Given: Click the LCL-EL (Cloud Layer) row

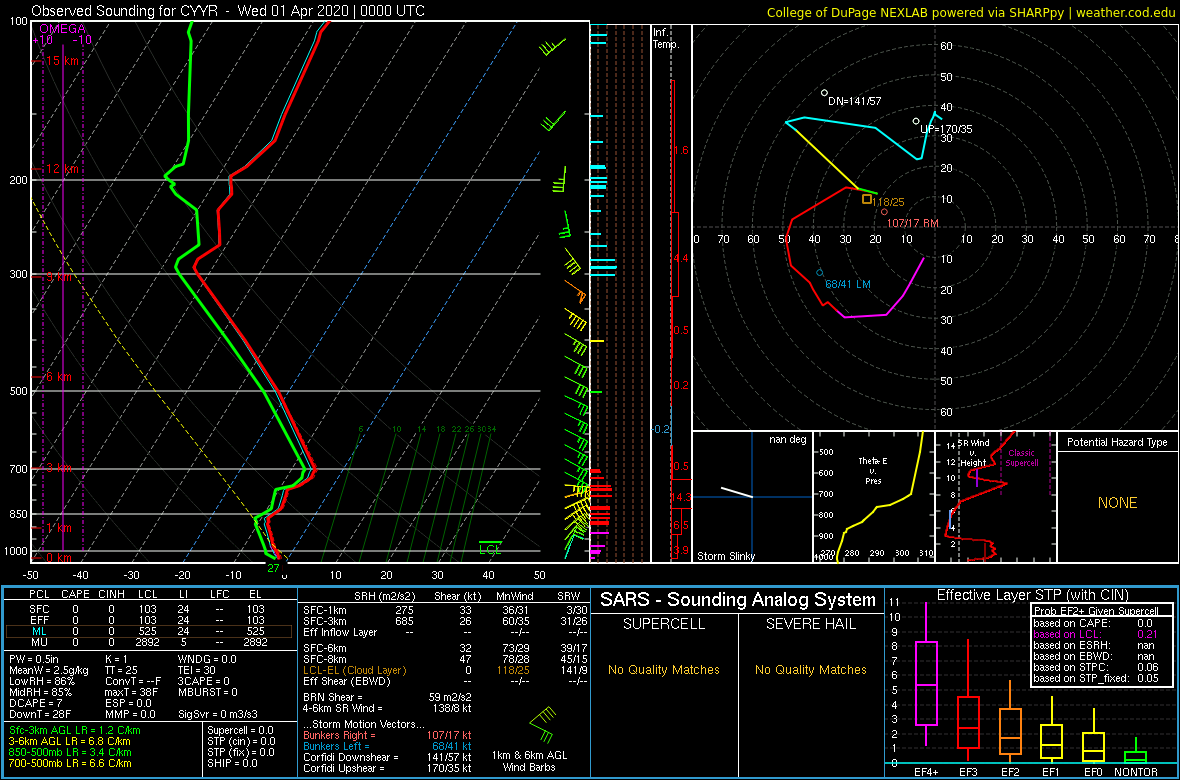Looking at the screenshot, I should point(443,670).
